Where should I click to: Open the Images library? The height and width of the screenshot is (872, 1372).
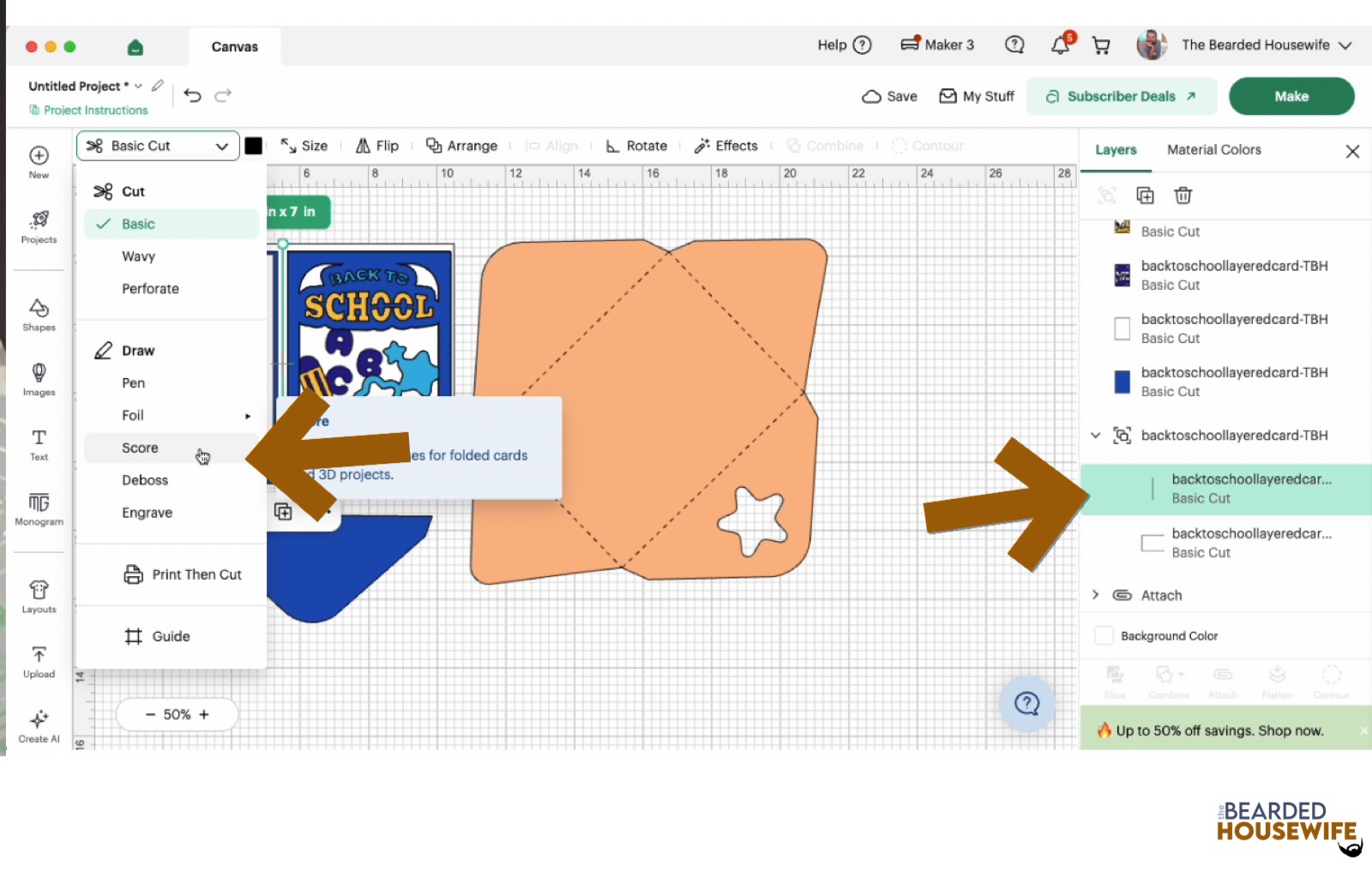tap(39, 379)
